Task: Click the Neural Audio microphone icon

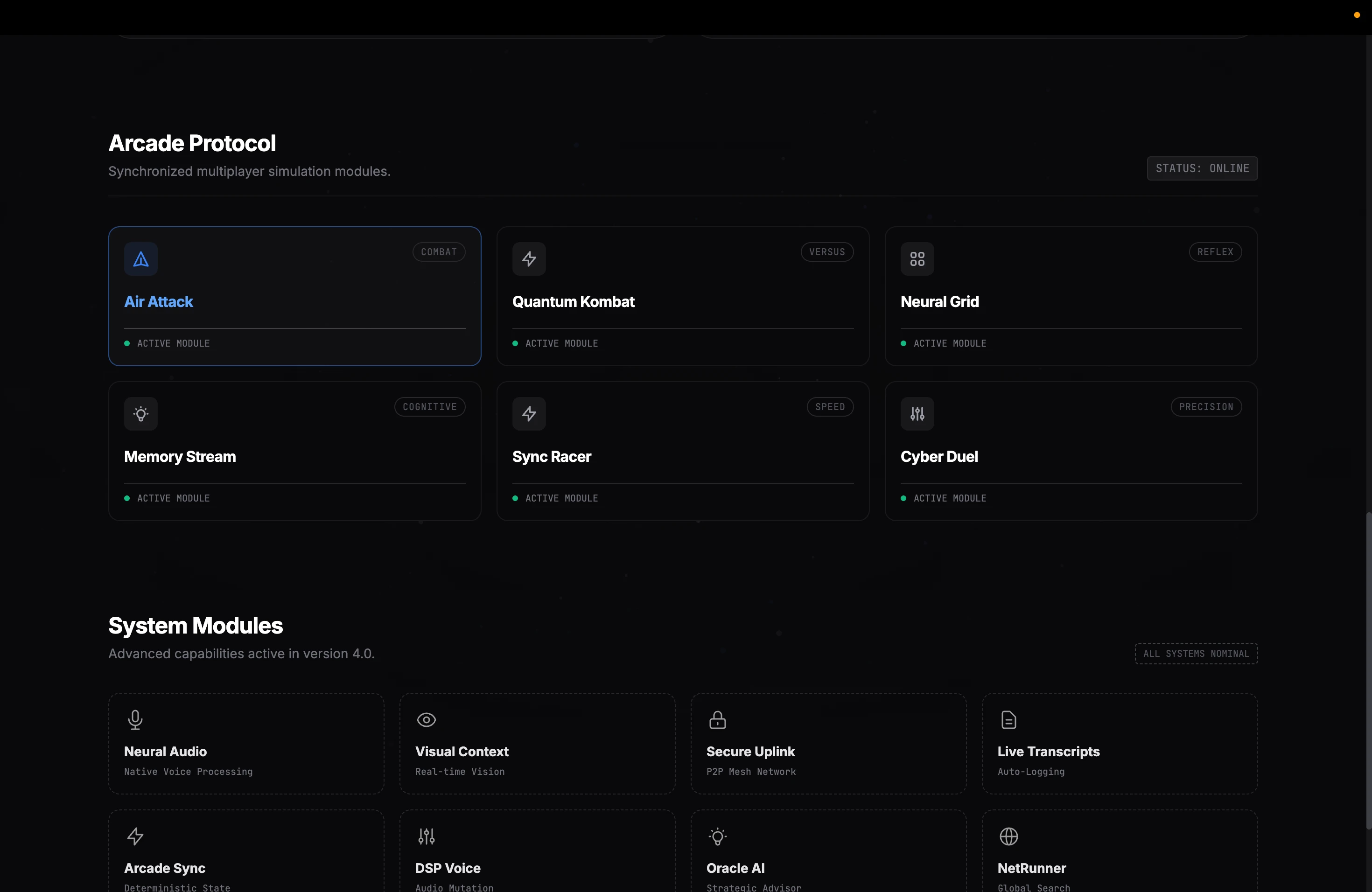Action: click(x=135, y=720)
